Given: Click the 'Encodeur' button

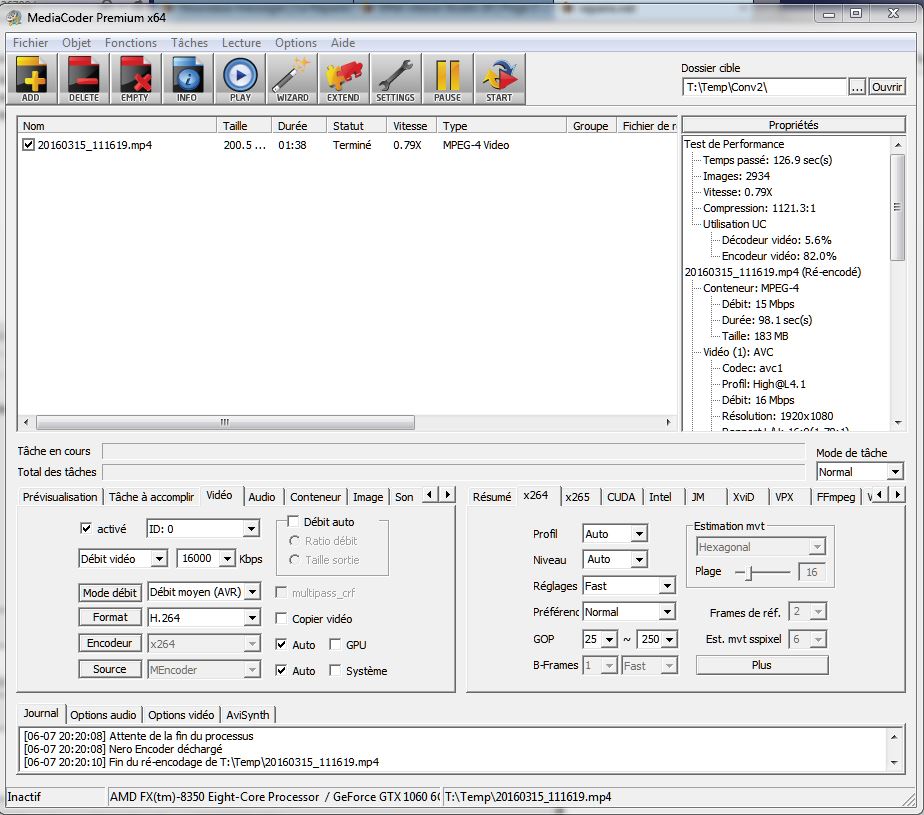Looking at the screenshot, I should click(x=110, y=643).
